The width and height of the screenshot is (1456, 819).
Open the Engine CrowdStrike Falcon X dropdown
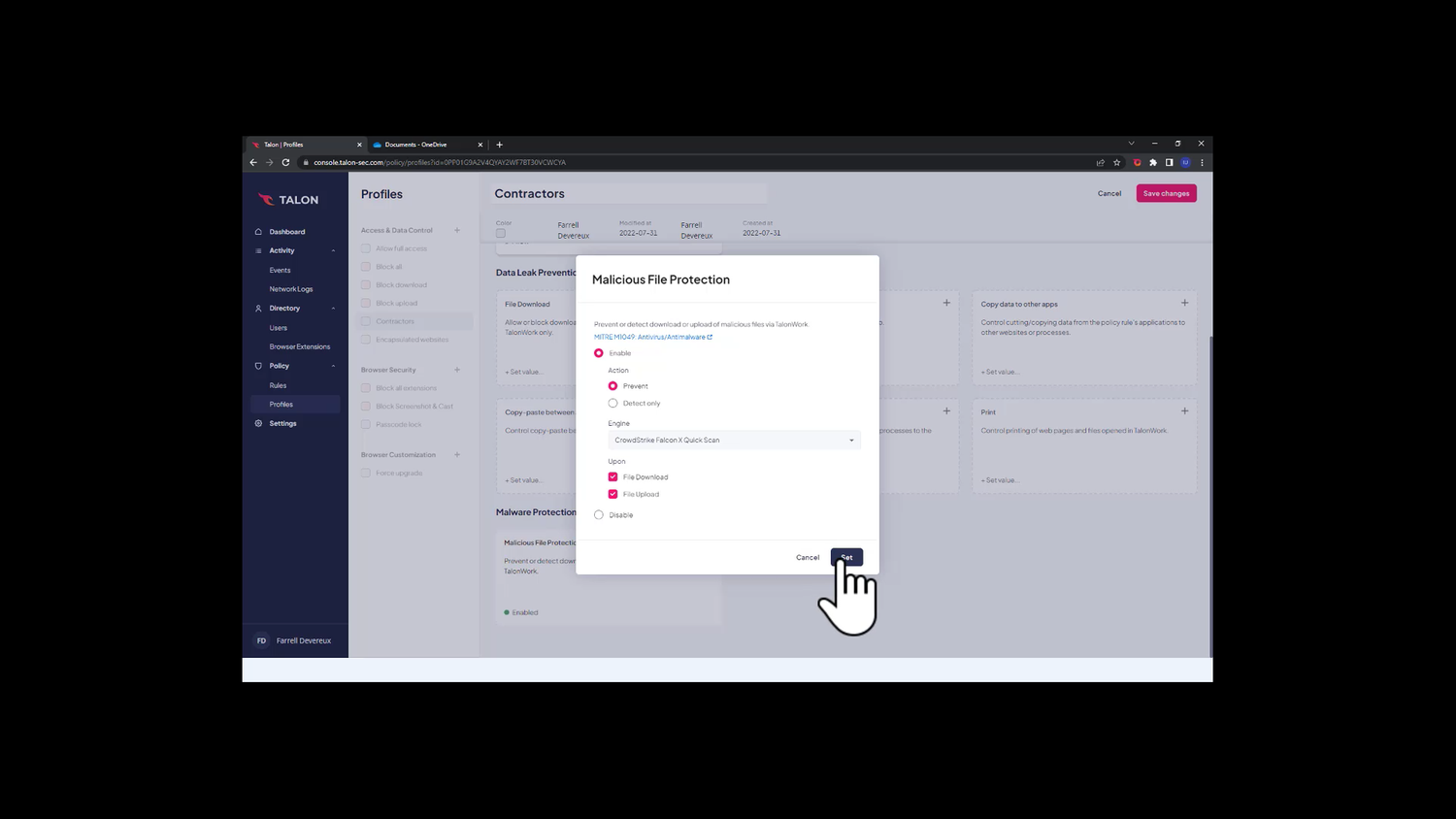734,440
